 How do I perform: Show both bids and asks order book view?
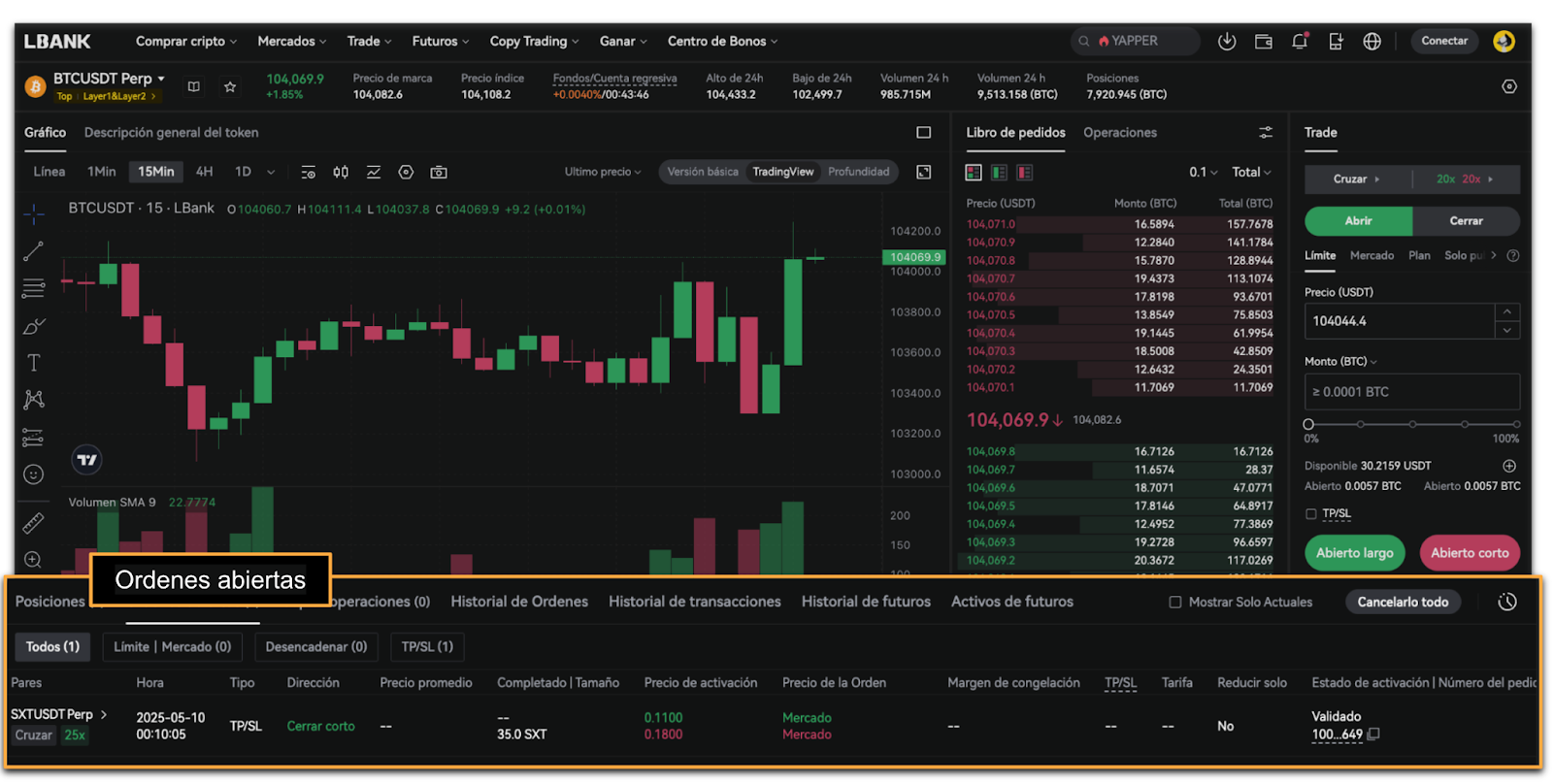974,172
